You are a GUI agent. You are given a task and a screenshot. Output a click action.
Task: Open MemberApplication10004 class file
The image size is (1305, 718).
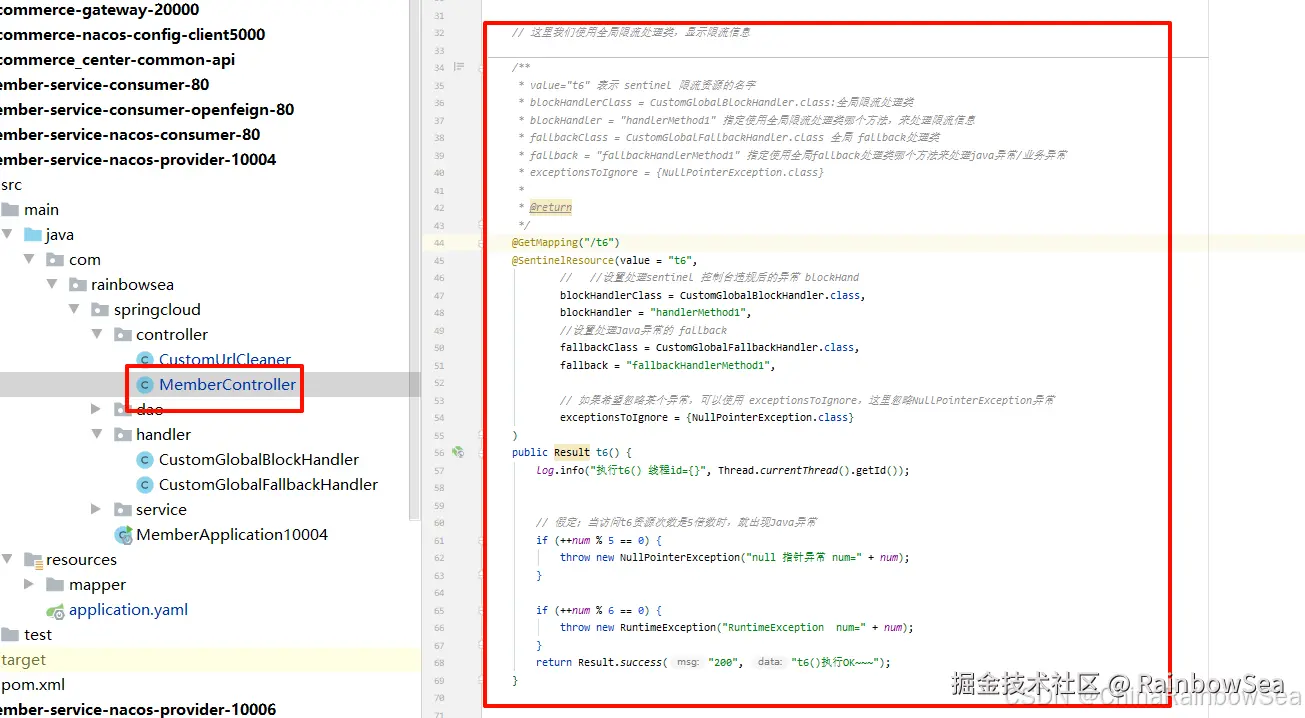click(232, 535)
